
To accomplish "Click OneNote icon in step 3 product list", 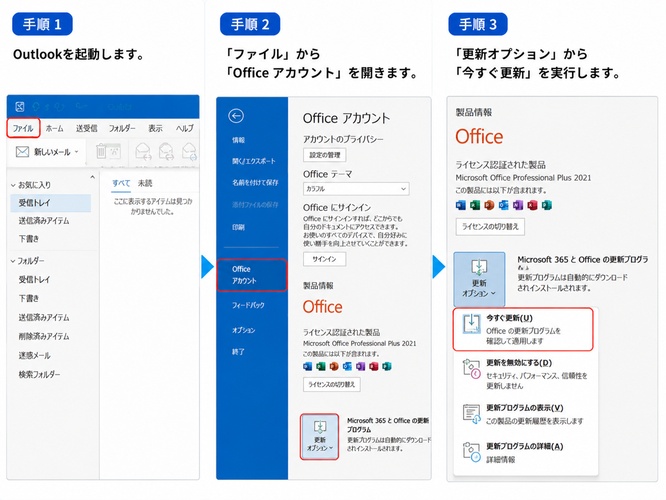I will [518, 205].
